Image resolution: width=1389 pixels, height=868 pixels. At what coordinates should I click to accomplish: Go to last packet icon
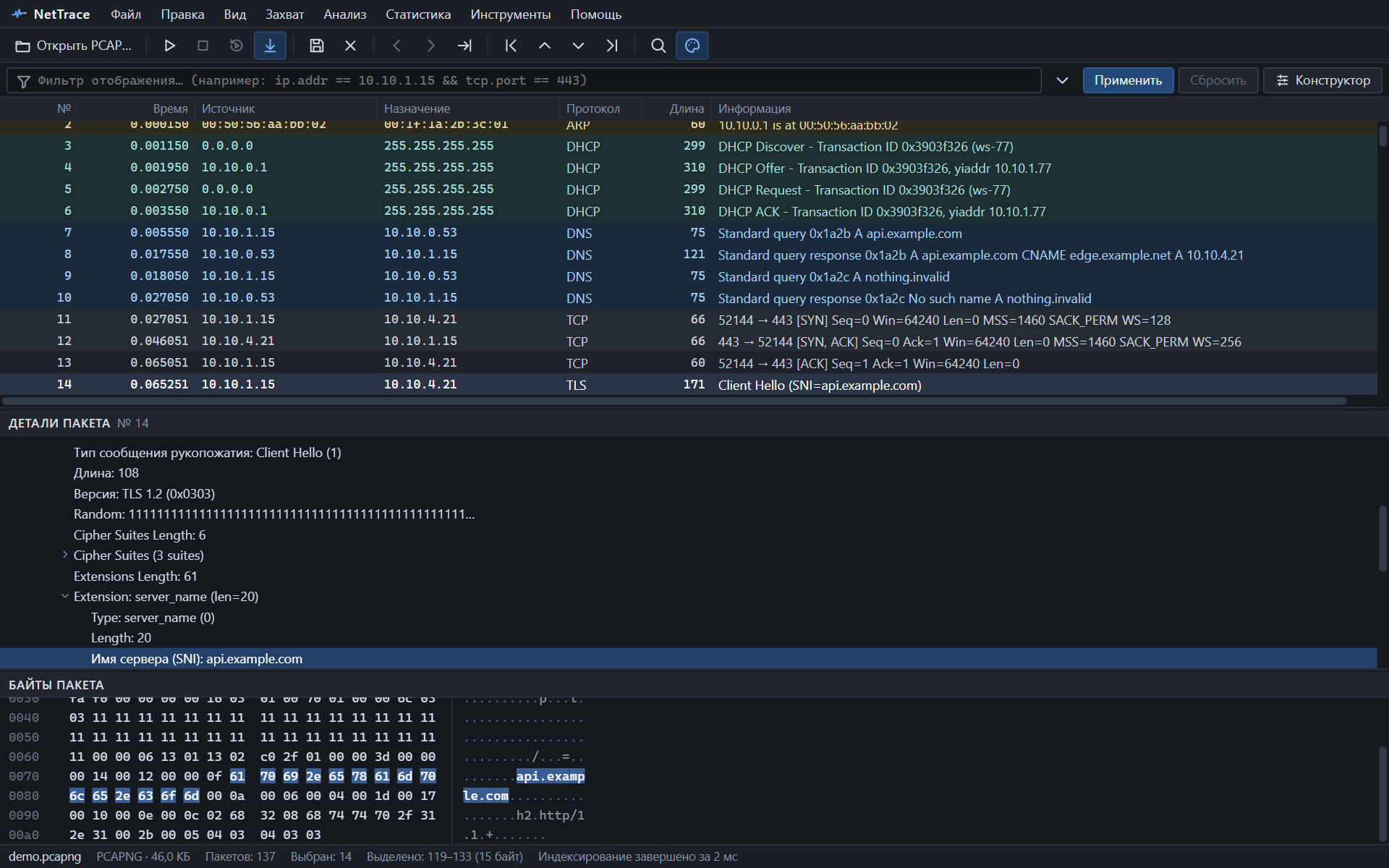click(x=612, y=46)
